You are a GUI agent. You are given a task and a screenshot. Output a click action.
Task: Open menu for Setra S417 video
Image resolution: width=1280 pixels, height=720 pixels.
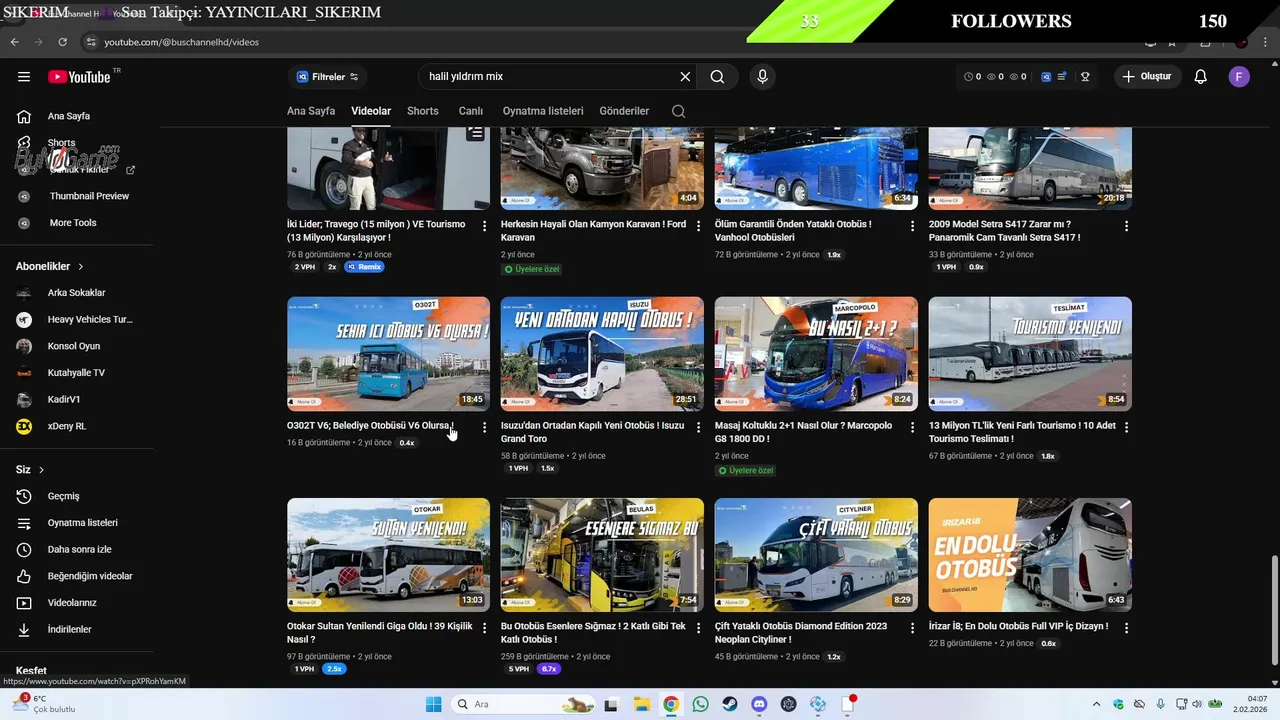pyautogui.click(x=1126, y=226)
